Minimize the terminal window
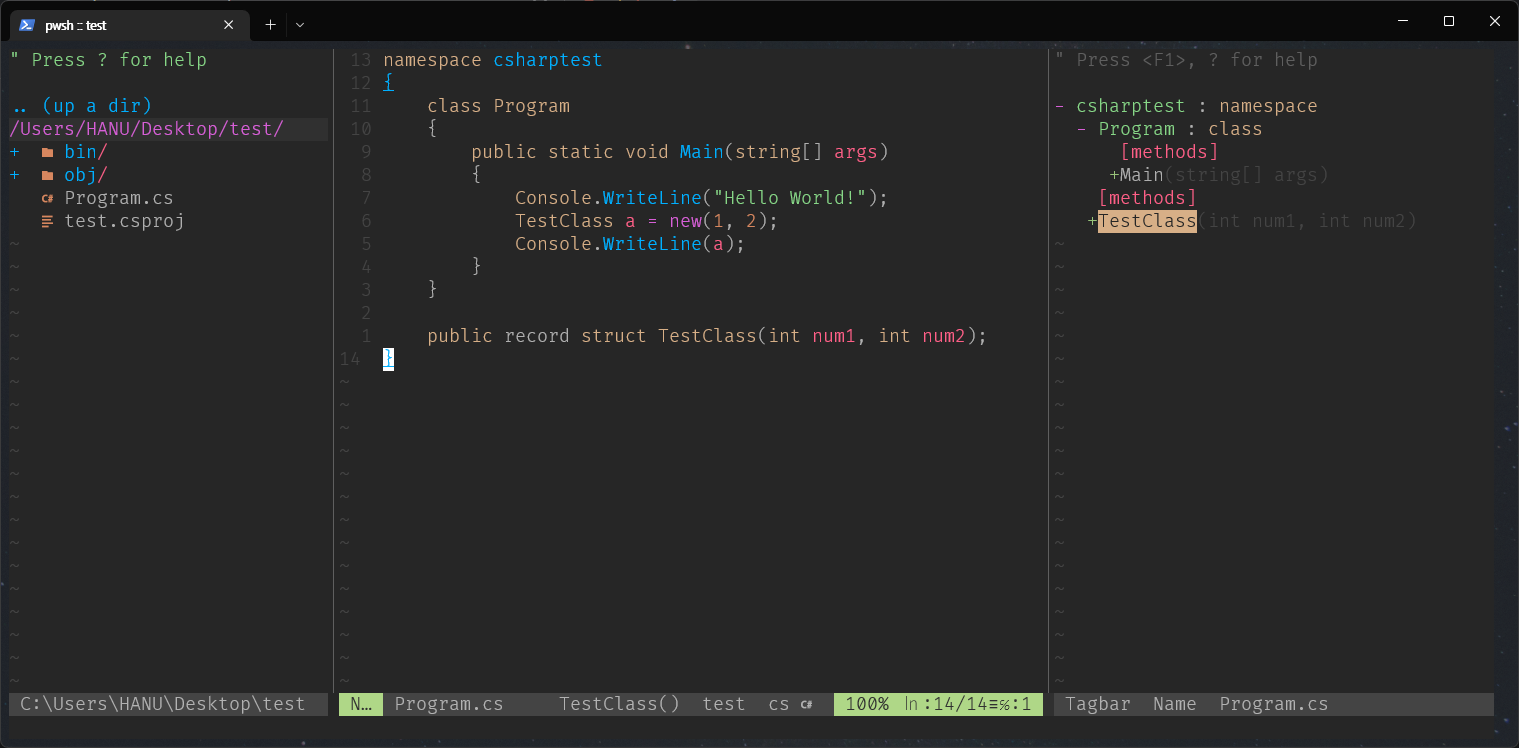Image resolution: width=1519 pixels, height=748 pixels. pos(1403,21)
